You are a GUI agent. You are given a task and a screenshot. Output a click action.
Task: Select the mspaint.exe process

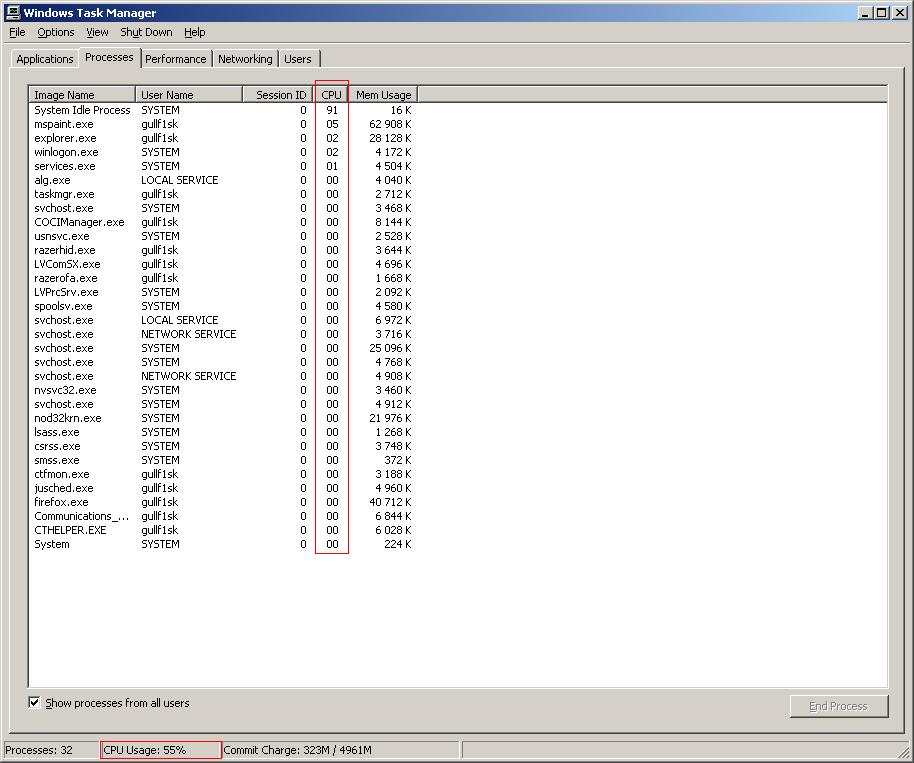pos(223,124)
